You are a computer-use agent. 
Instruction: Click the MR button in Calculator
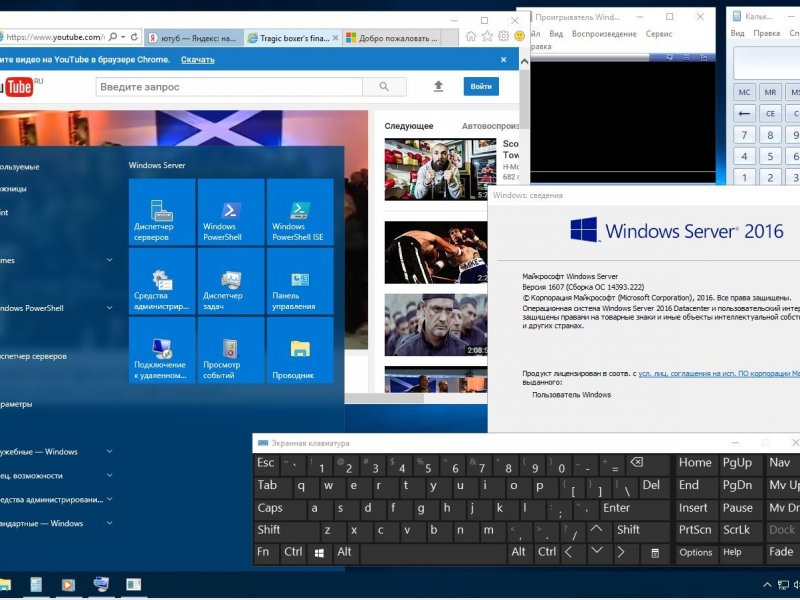click(x=770, y=92)
